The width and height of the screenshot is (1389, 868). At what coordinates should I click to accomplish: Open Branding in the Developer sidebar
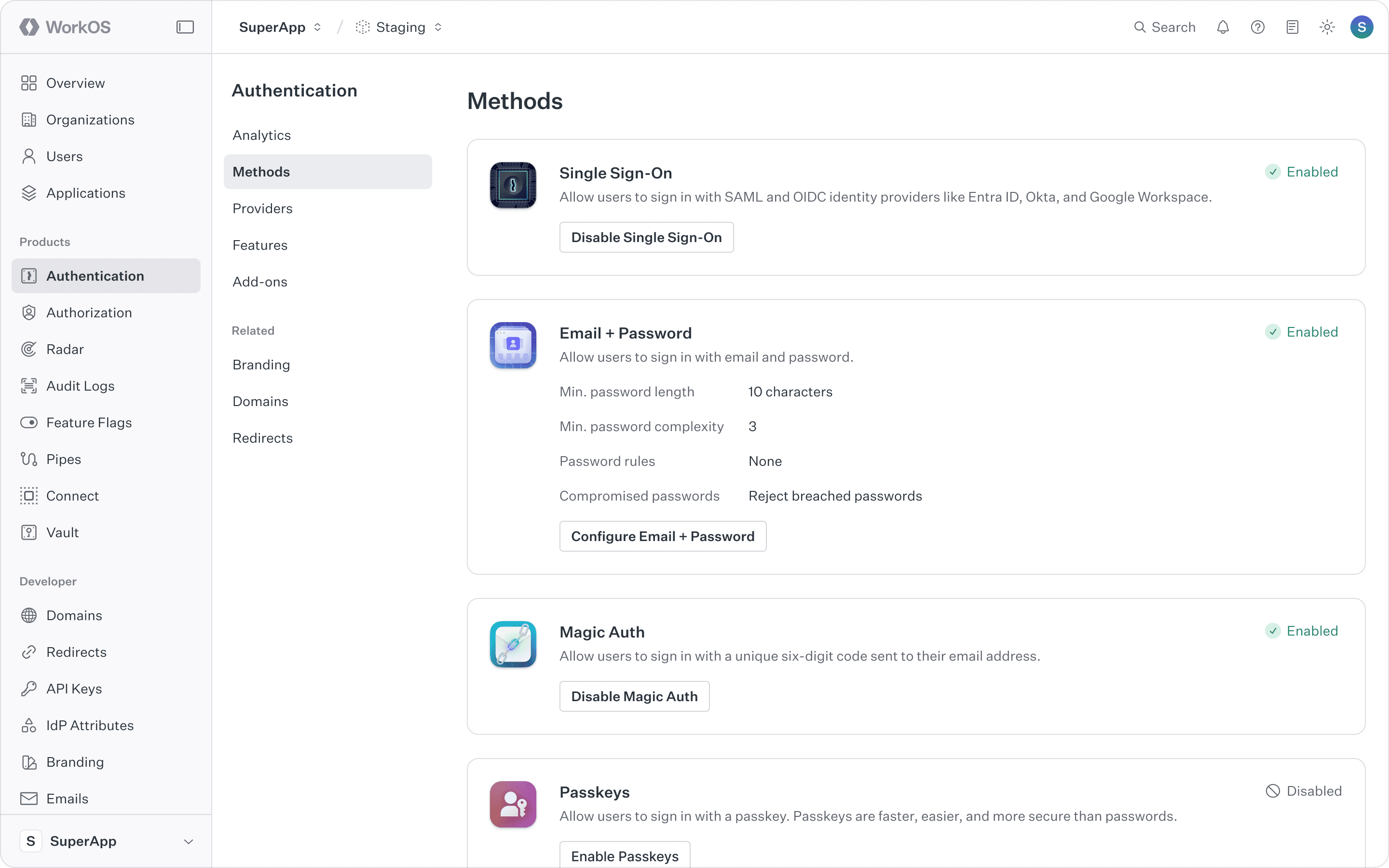pos(106,762)
